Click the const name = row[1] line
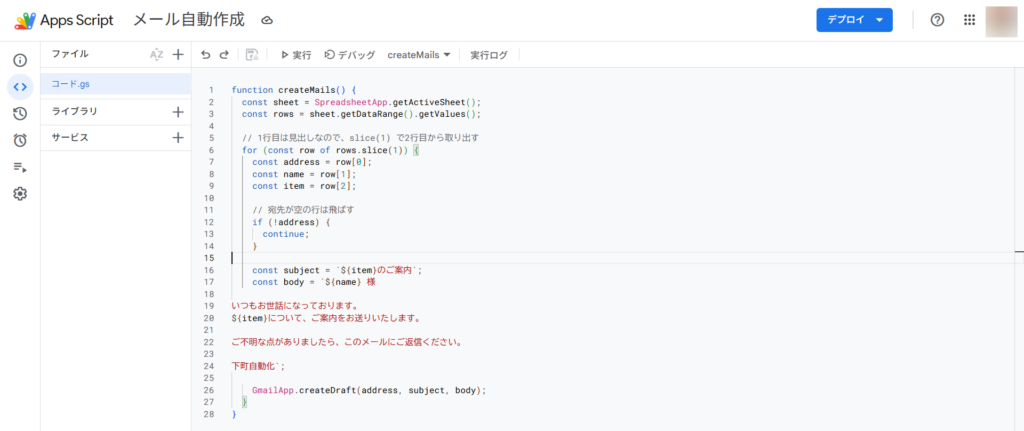This screenshot has width=1024, height=431. [304, 174]
